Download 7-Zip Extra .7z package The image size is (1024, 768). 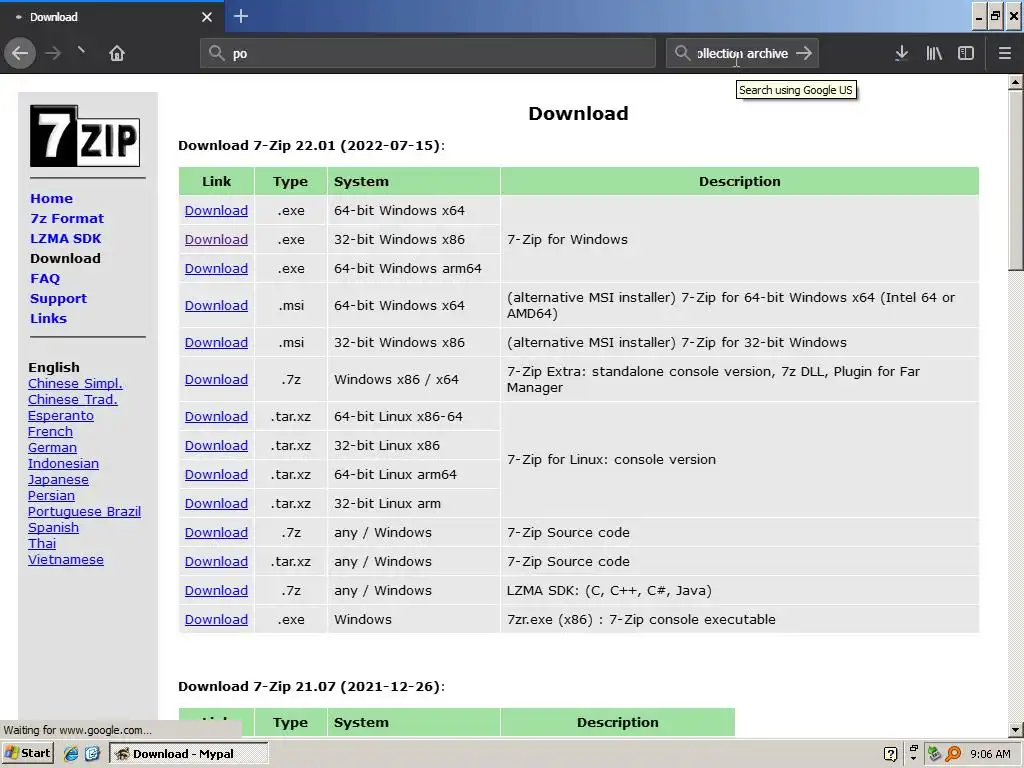tap(216, 379)
